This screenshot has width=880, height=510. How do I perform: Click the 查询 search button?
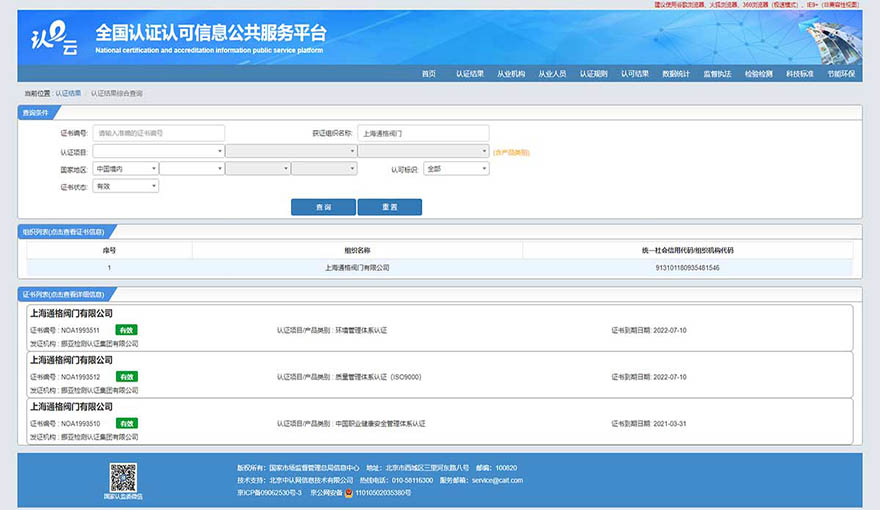pos(323,207)
